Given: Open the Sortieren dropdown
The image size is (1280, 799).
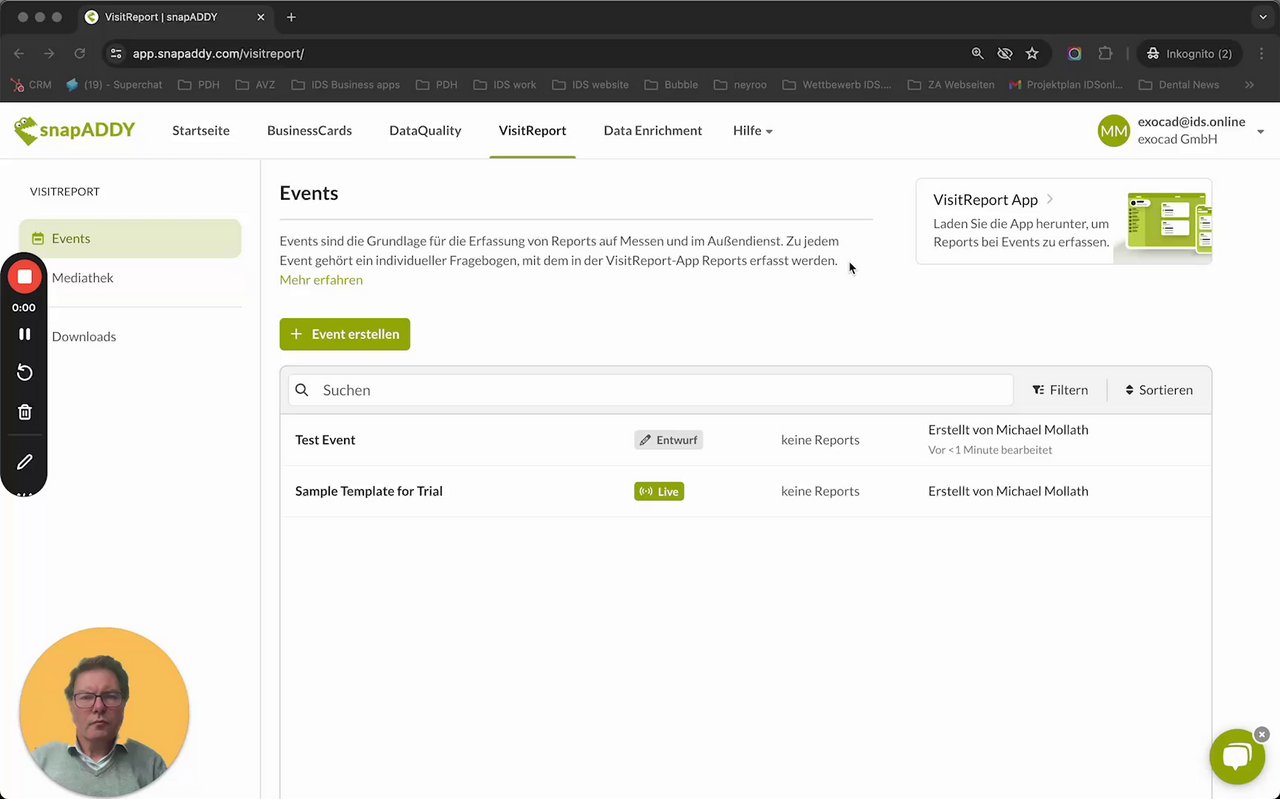Looking at the screenshot, I should (x=1159, y=390).
